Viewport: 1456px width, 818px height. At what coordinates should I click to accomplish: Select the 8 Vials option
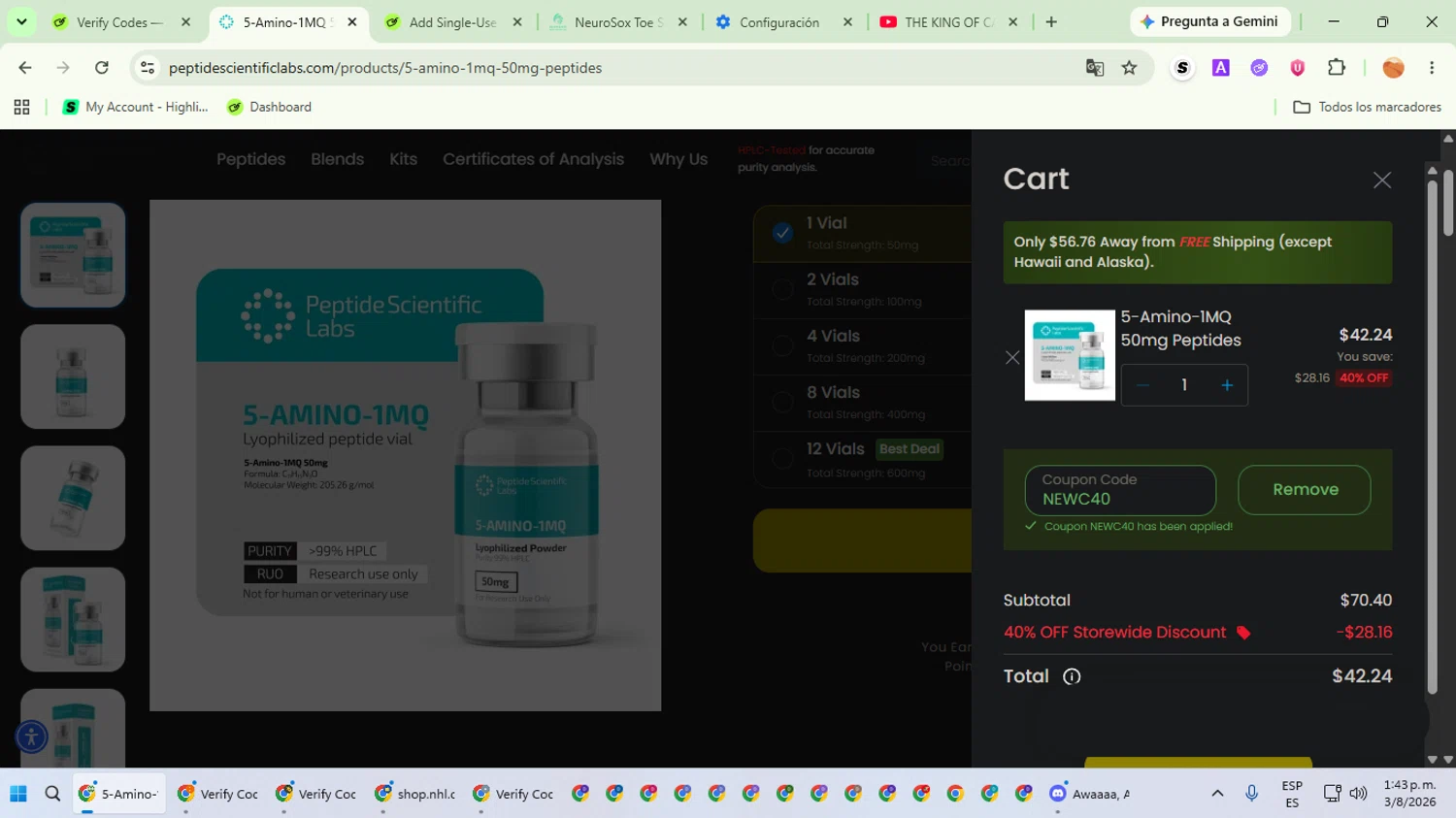[862, 402]
